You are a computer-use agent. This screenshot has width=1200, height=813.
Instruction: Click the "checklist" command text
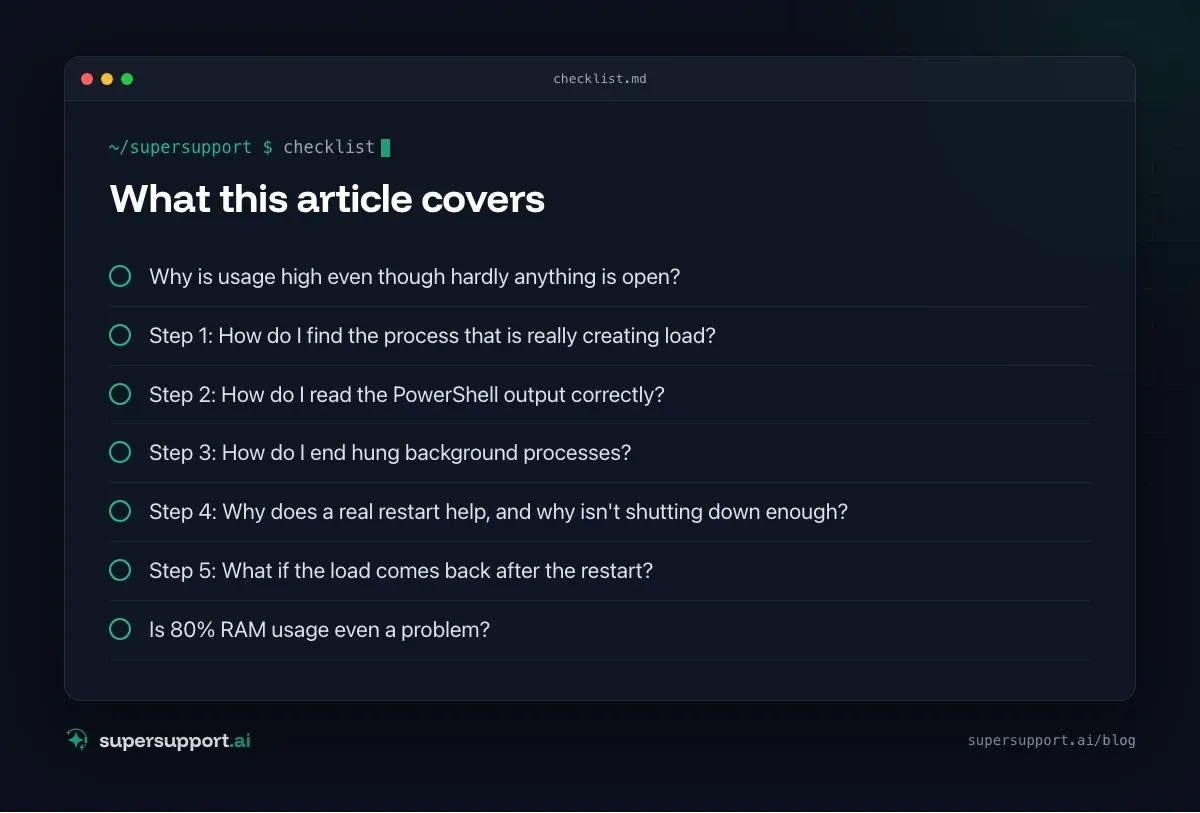point(329,147)
